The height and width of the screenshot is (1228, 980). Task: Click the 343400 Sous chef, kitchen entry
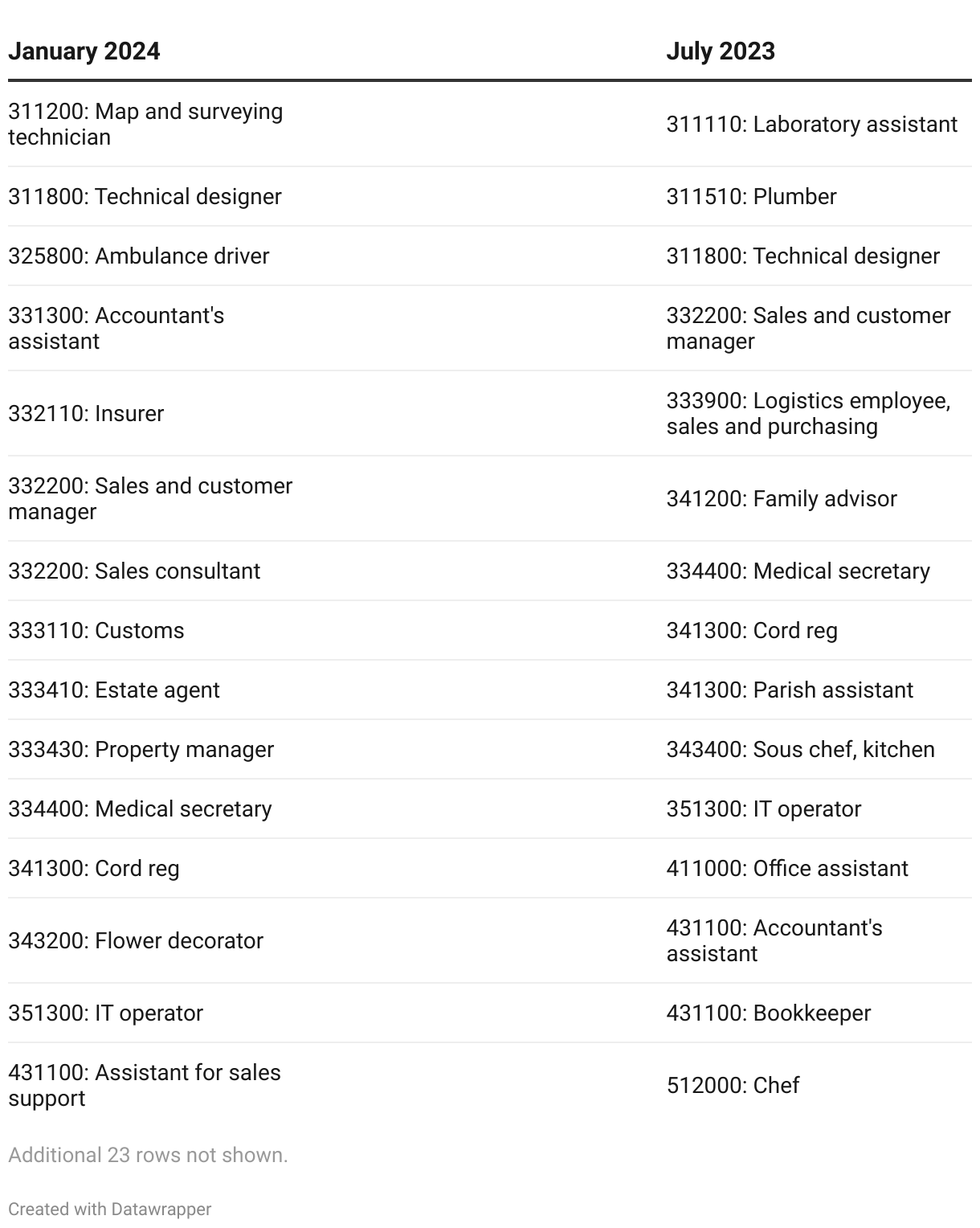click(x=800, y=750)
